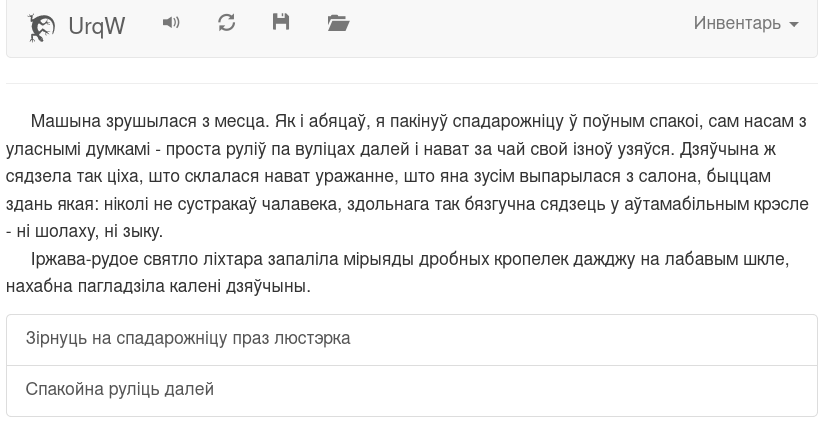Click the phrase "здань якая" in the story
The image size is (824, 426).
point(49,204)
